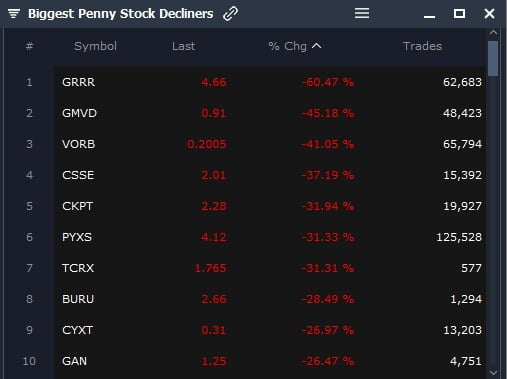507x379 pixels.
Task: Sort list by Symbol column header
Action: click(x=95, y=46)
